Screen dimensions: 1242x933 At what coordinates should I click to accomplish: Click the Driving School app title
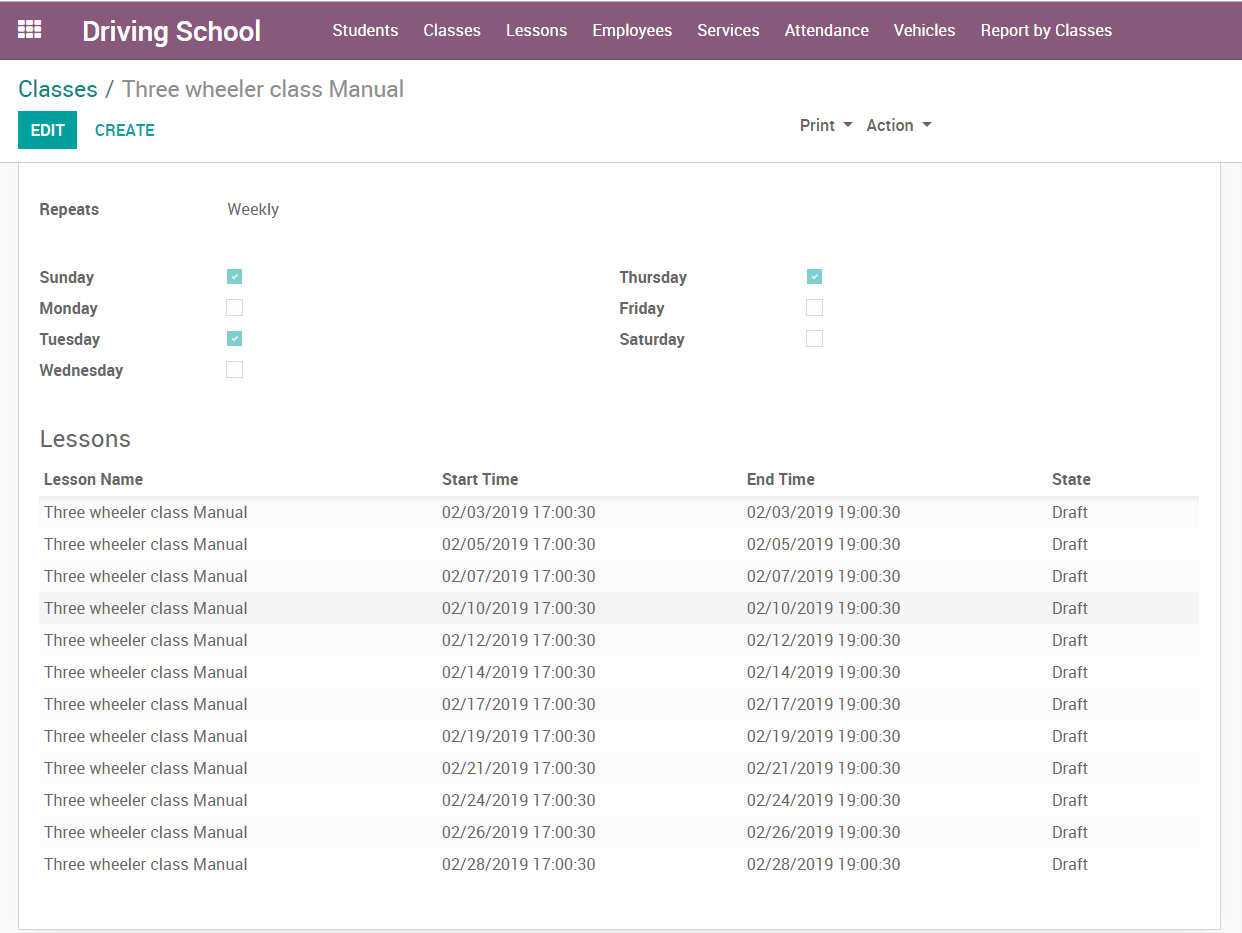[x=171, y=31]
